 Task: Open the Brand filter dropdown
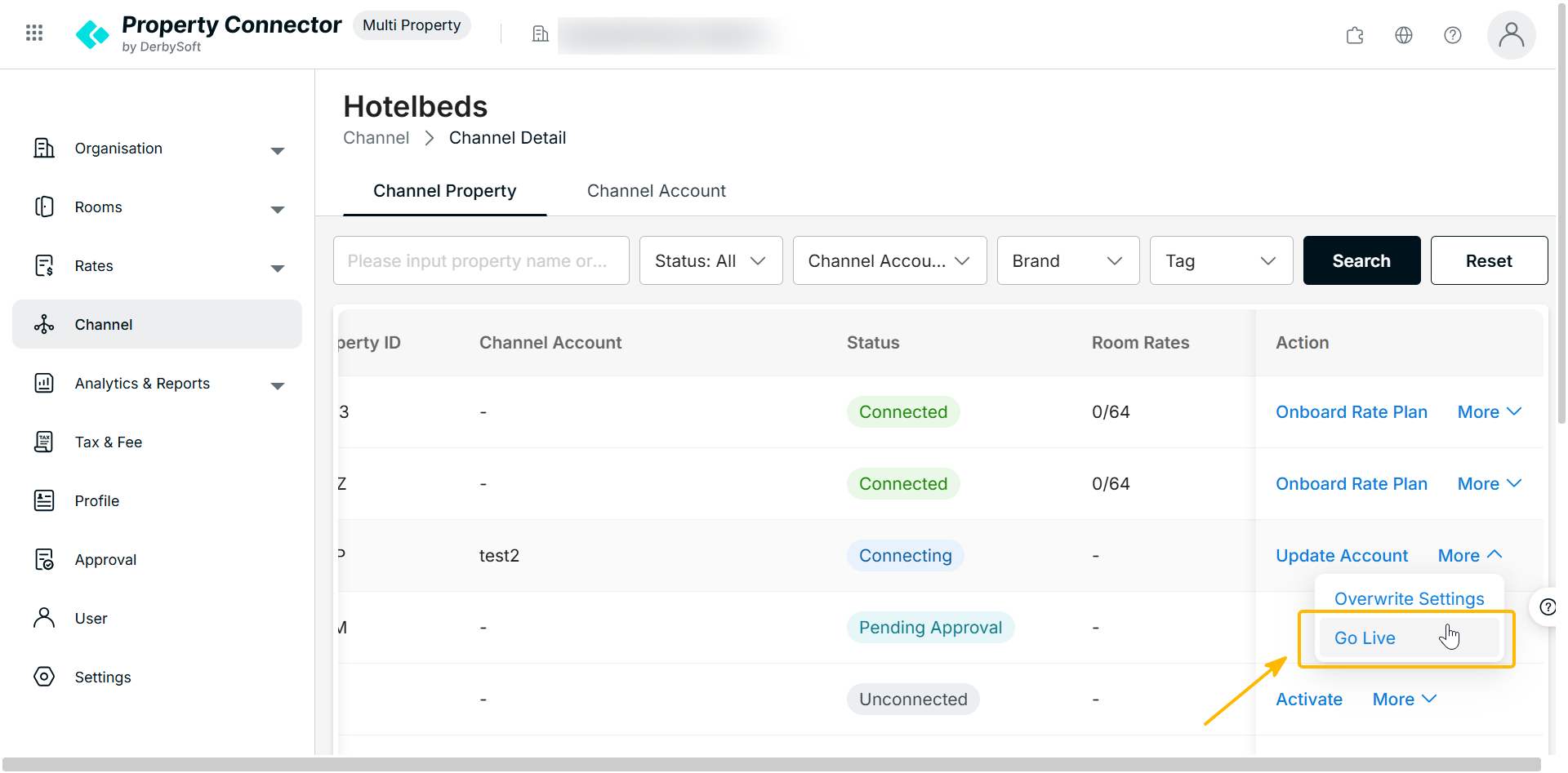[x=1068, y=260]
